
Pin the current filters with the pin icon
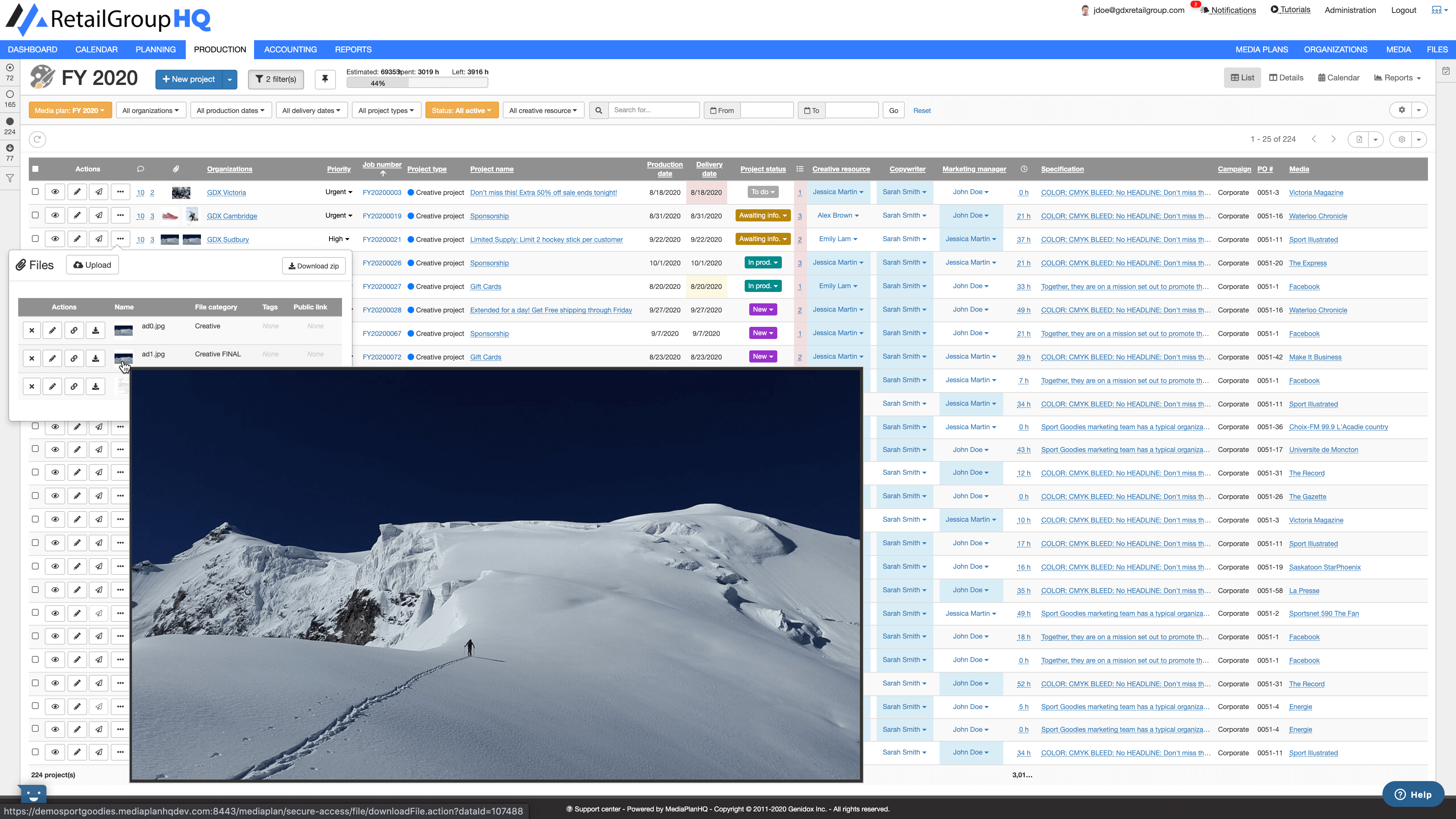325,79
